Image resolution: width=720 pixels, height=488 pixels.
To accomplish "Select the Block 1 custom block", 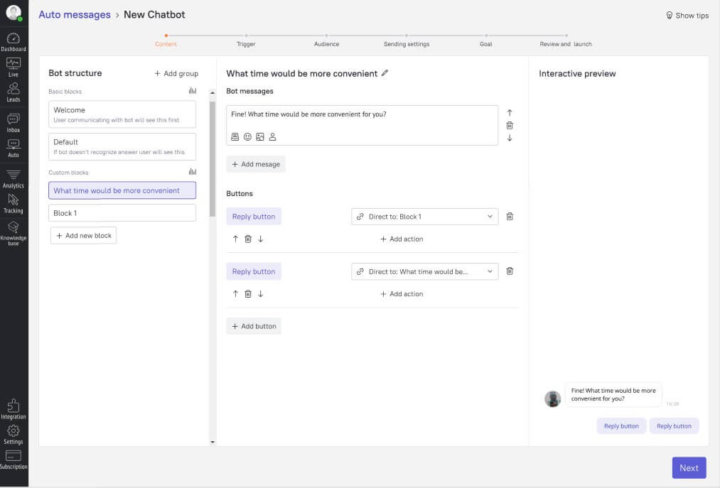I will coord(122,213).
